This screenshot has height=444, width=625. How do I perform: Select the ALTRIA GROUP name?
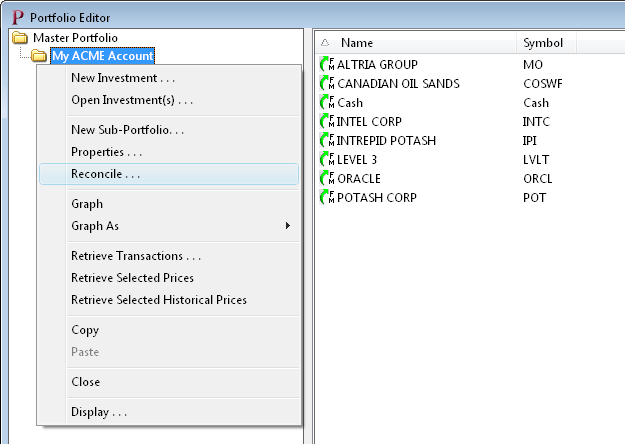377,64
